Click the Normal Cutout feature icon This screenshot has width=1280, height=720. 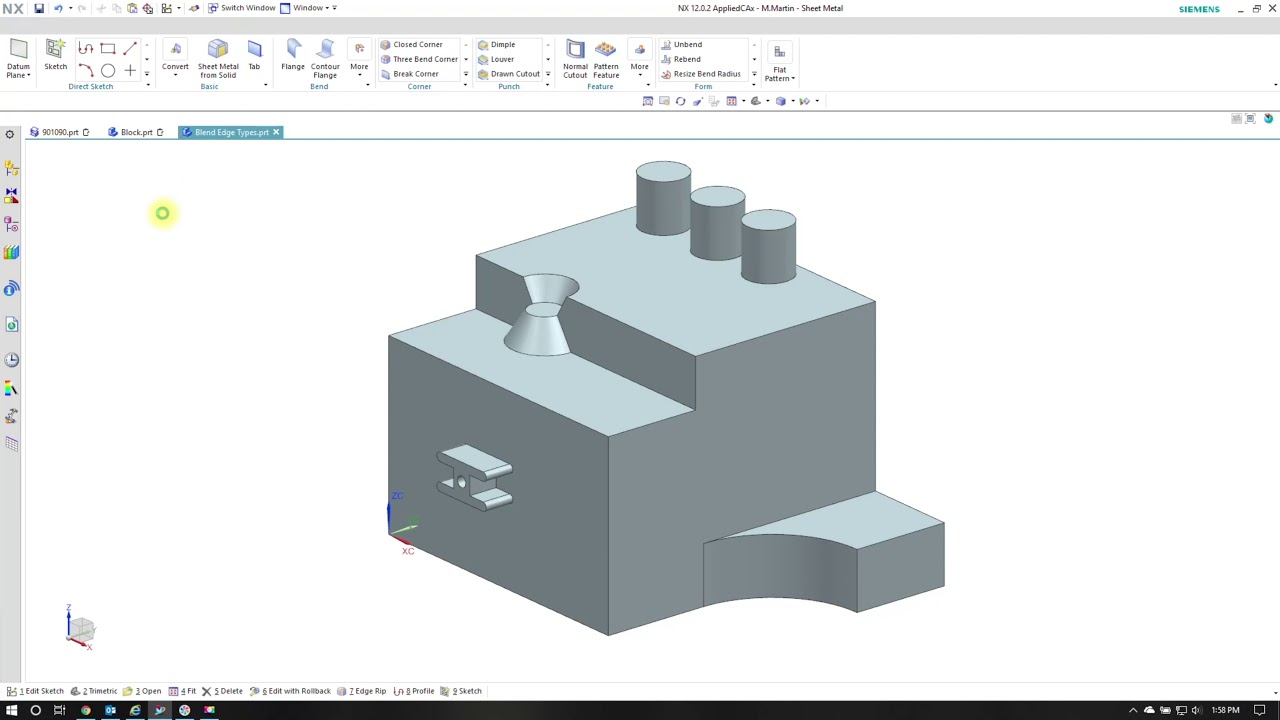575,59
